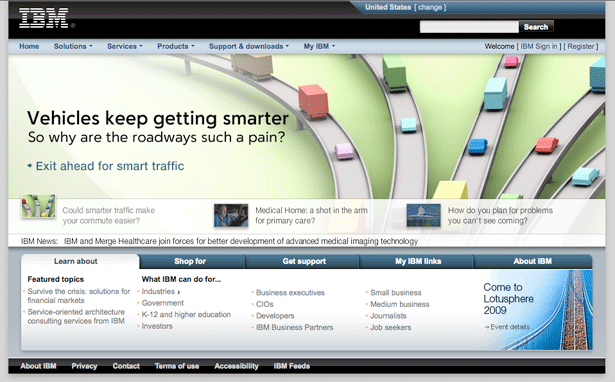Click the smarter traffic roads thumbnail
The image size is (615, 382).
click(x=38, y=206)
